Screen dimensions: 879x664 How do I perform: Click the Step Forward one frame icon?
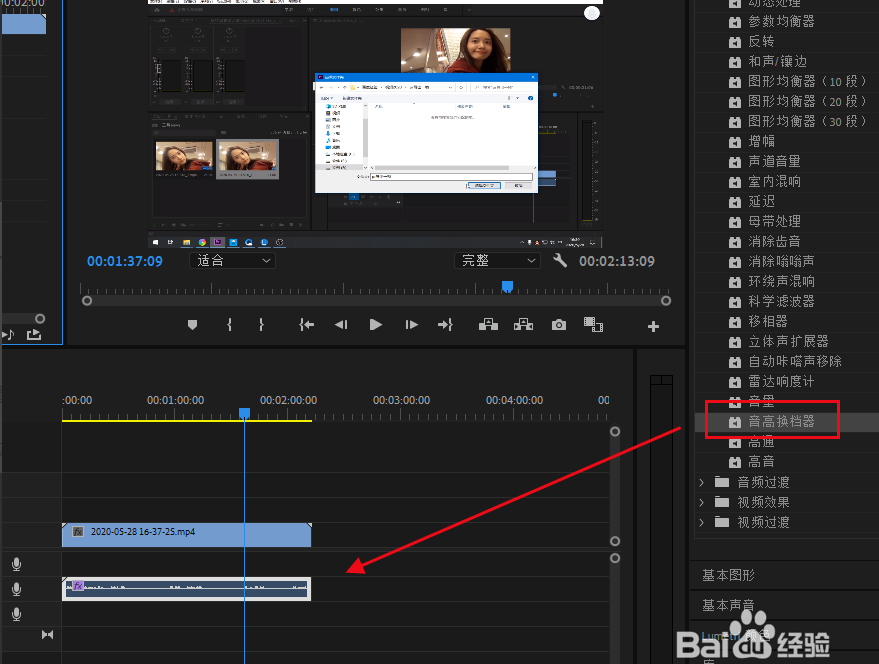[411, 325]
